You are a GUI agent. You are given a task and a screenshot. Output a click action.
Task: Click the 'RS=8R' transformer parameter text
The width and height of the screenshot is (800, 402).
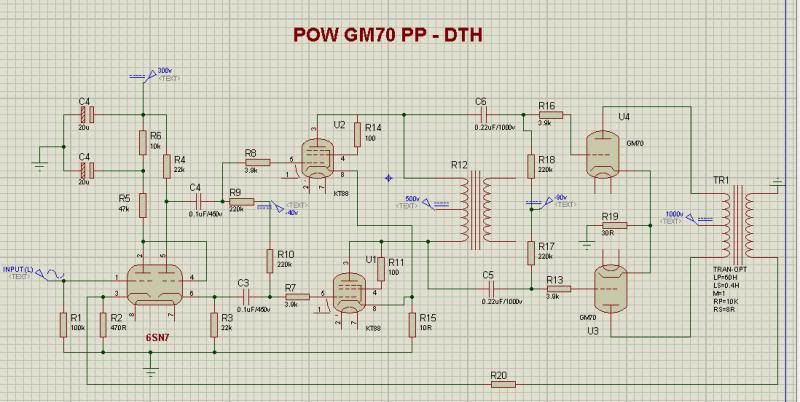[x=723, y=308]
